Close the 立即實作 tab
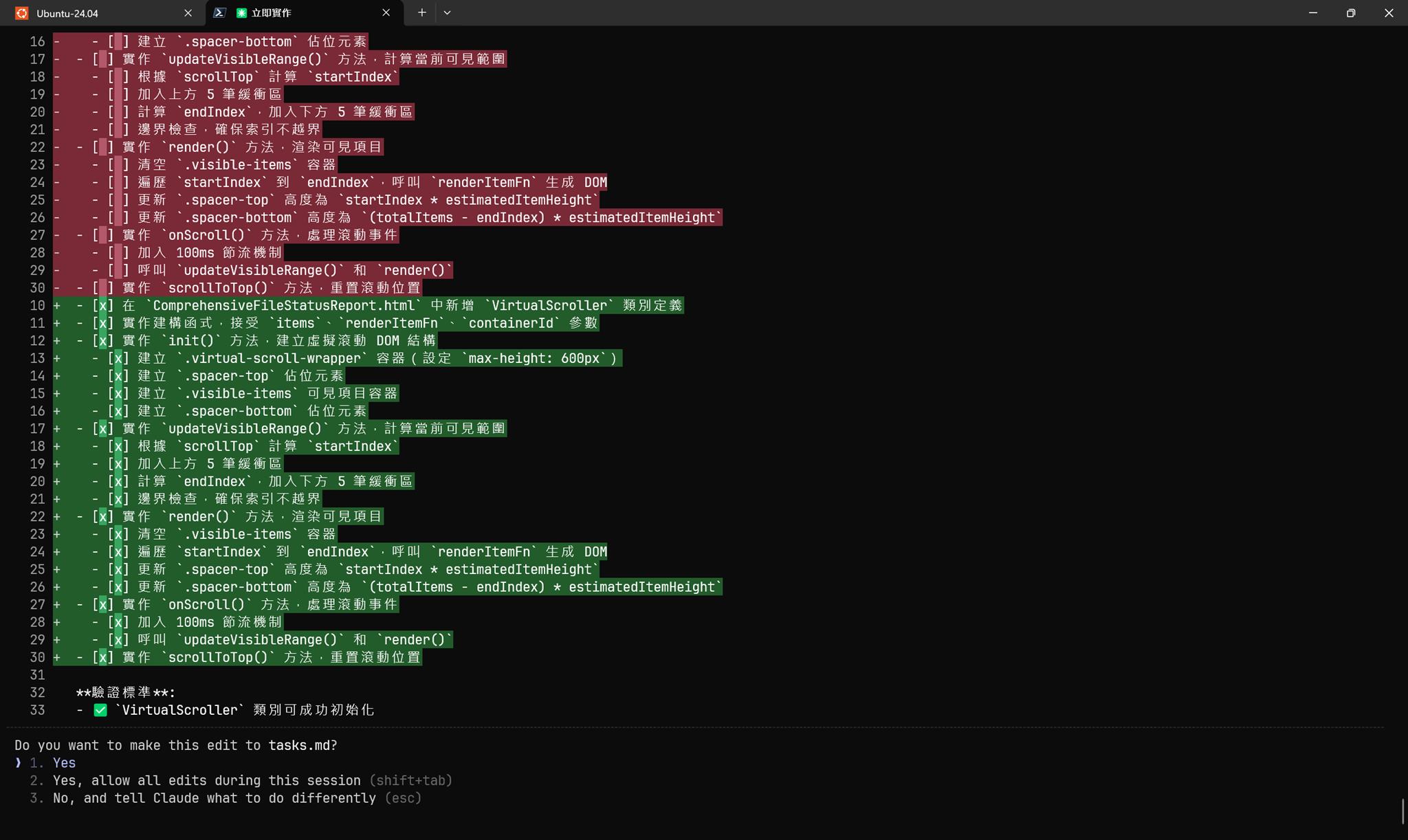Screen dimensions: 1408x840 click(x=386, y=12)
